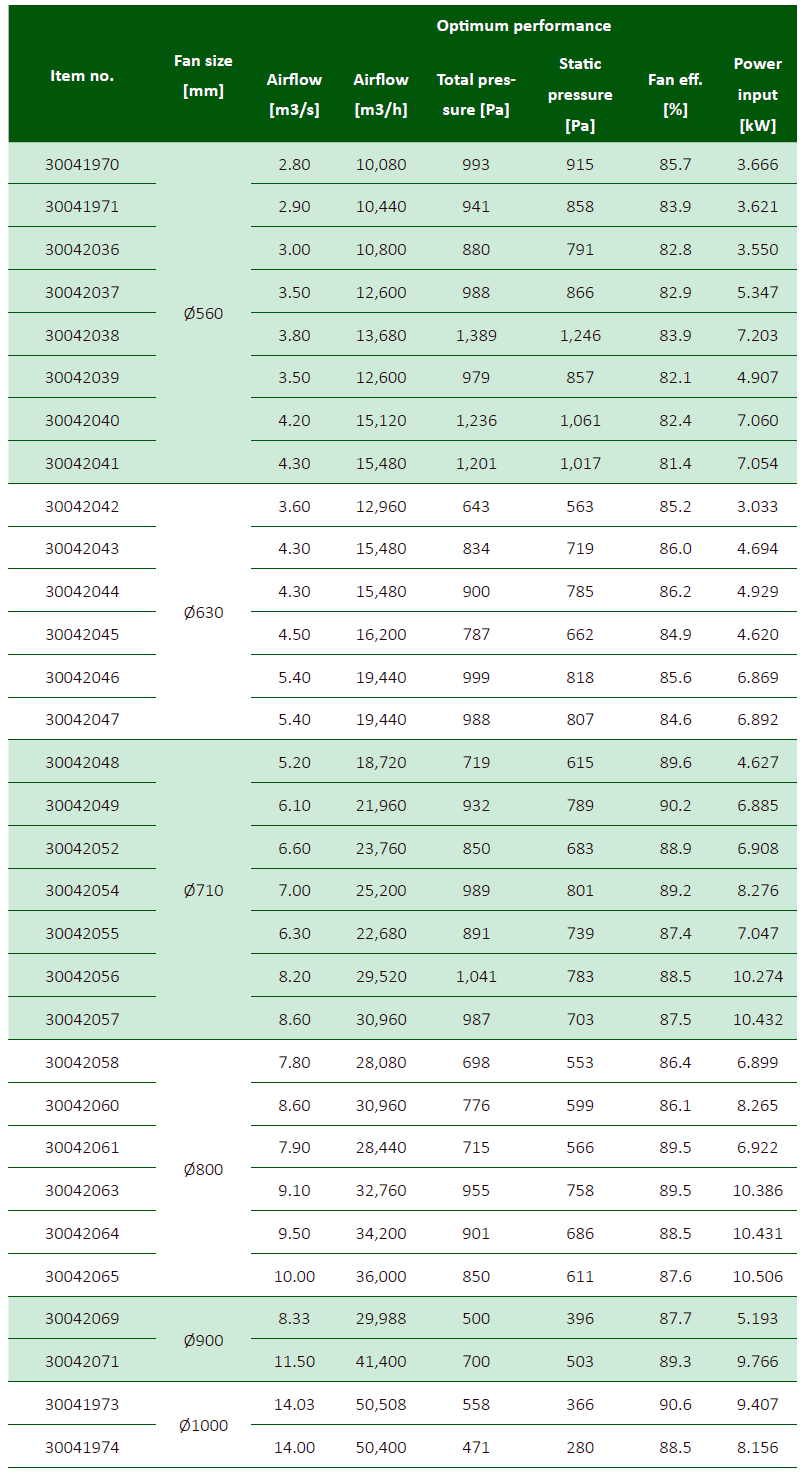Select the Ø710 fan size cell
805x1475 pixels.
203,890
